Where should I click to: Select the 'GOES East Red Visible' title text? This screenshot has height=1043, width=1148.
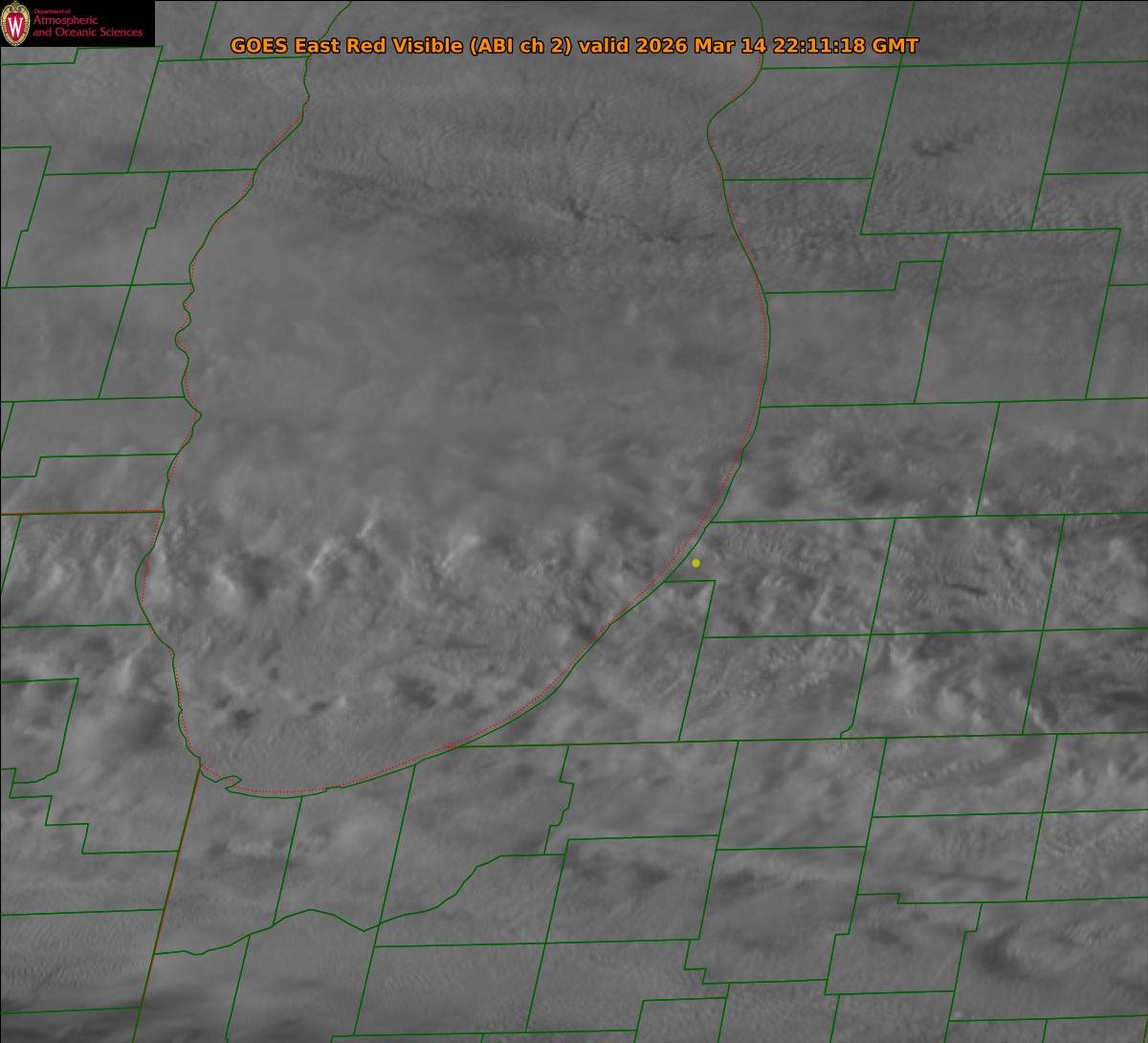pyautogui.click(x=347, y=46)
